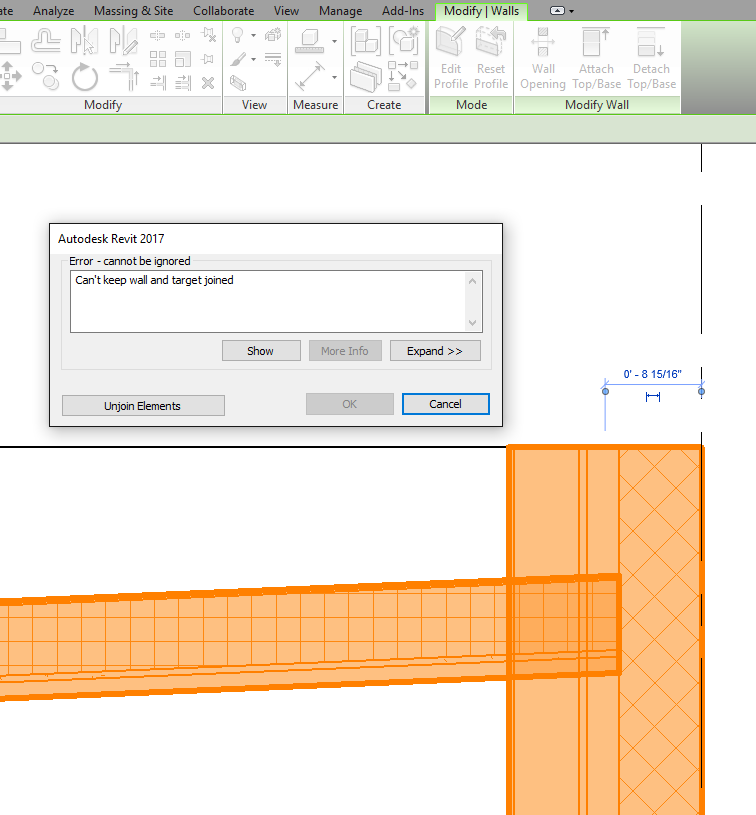Click Reset Profile in Mode panel
The height and width of the screenshot is (815, 756).
(x=491, y=58)
